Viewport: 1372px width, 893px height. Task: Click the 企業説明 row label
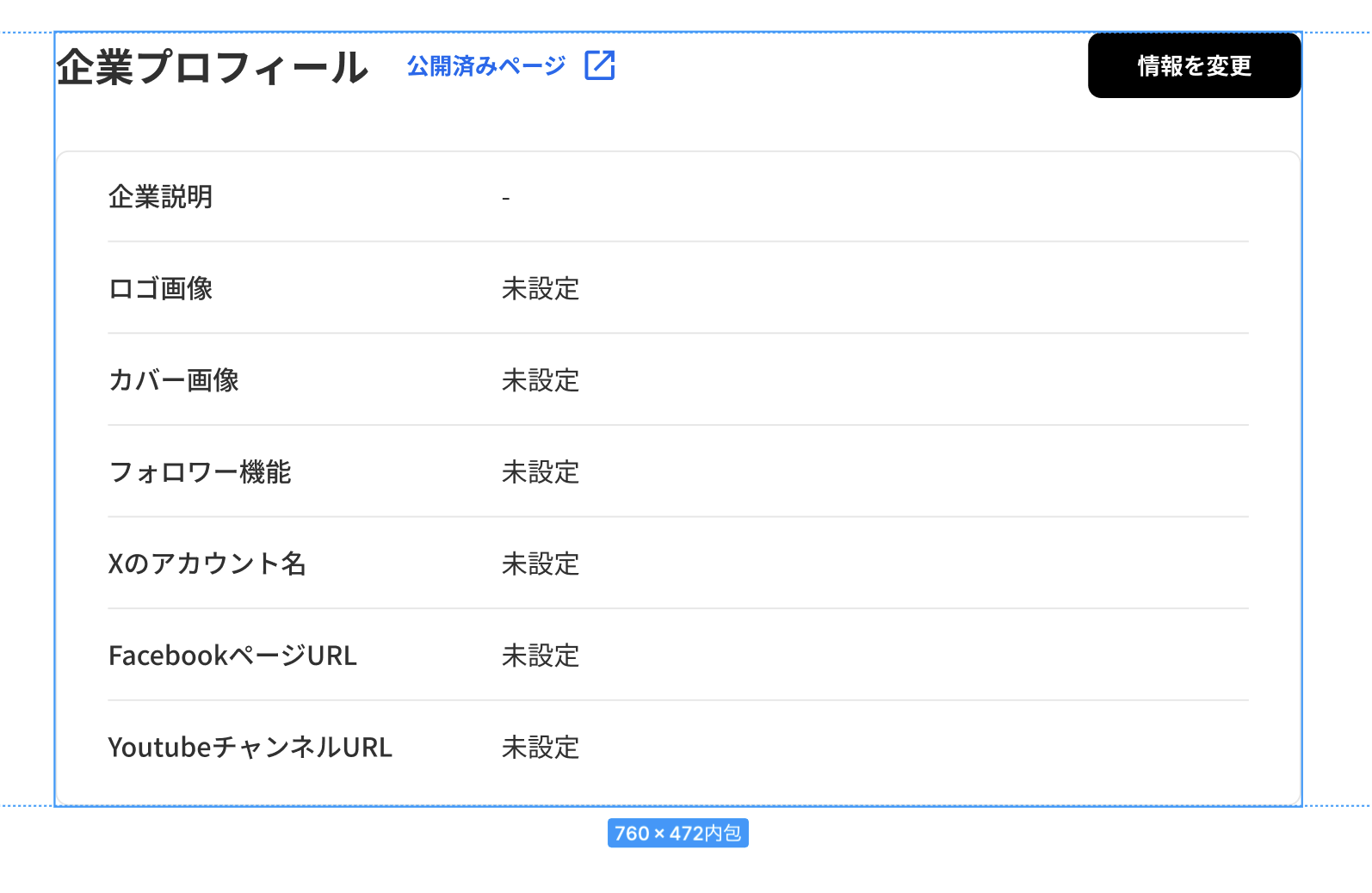point(160,197)
